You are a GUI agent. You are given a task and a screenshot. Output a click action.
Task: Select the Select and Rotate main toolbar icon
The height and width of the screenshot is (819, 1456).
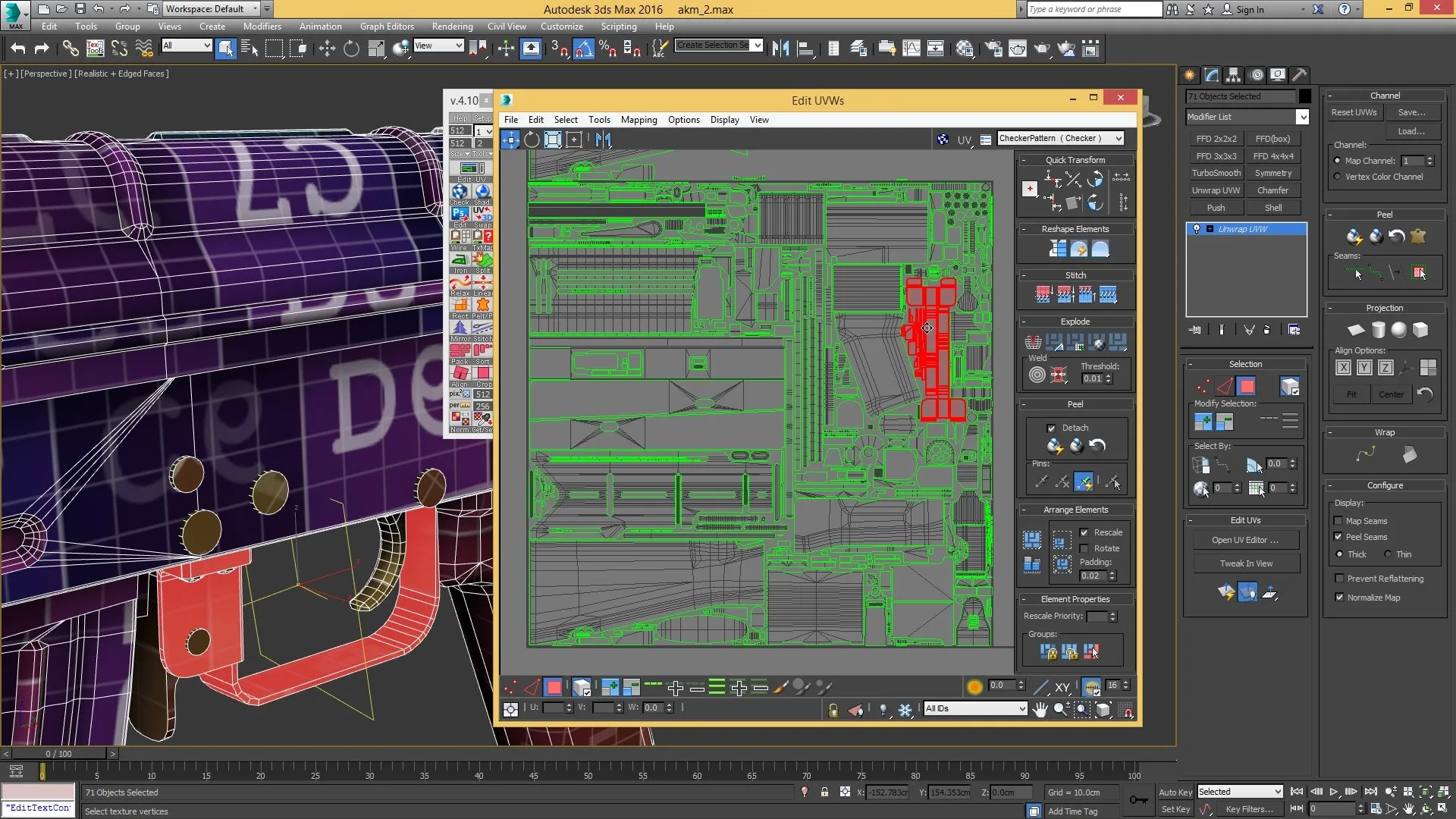(351, 49)
